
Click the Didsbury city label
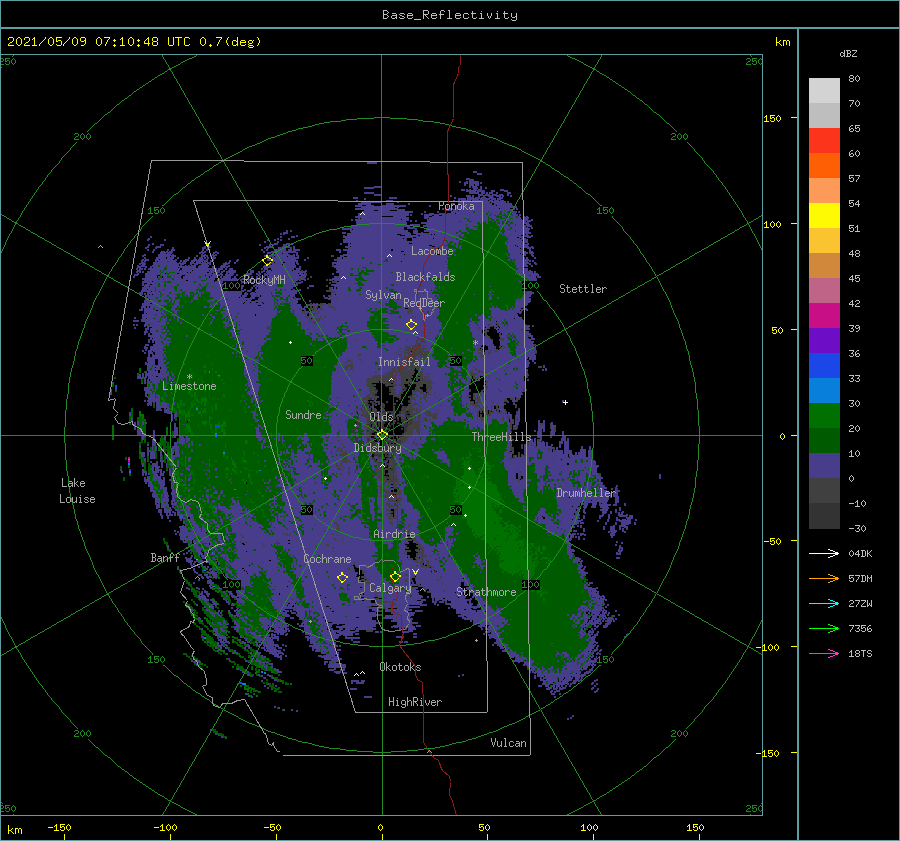tap(378, 448)
